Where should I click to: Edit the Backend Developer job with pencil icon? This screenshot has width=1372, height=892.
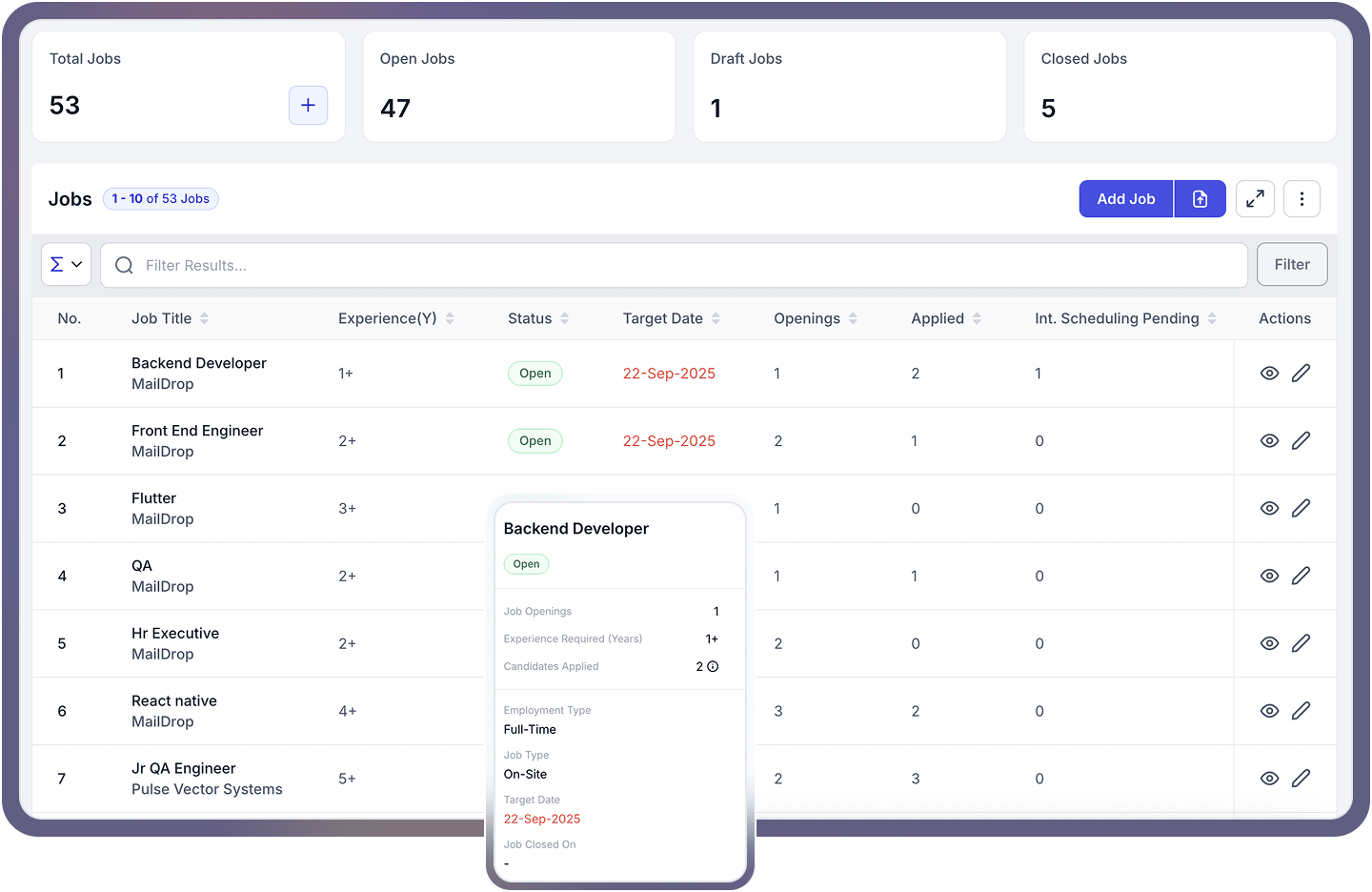pos(1301,373)
